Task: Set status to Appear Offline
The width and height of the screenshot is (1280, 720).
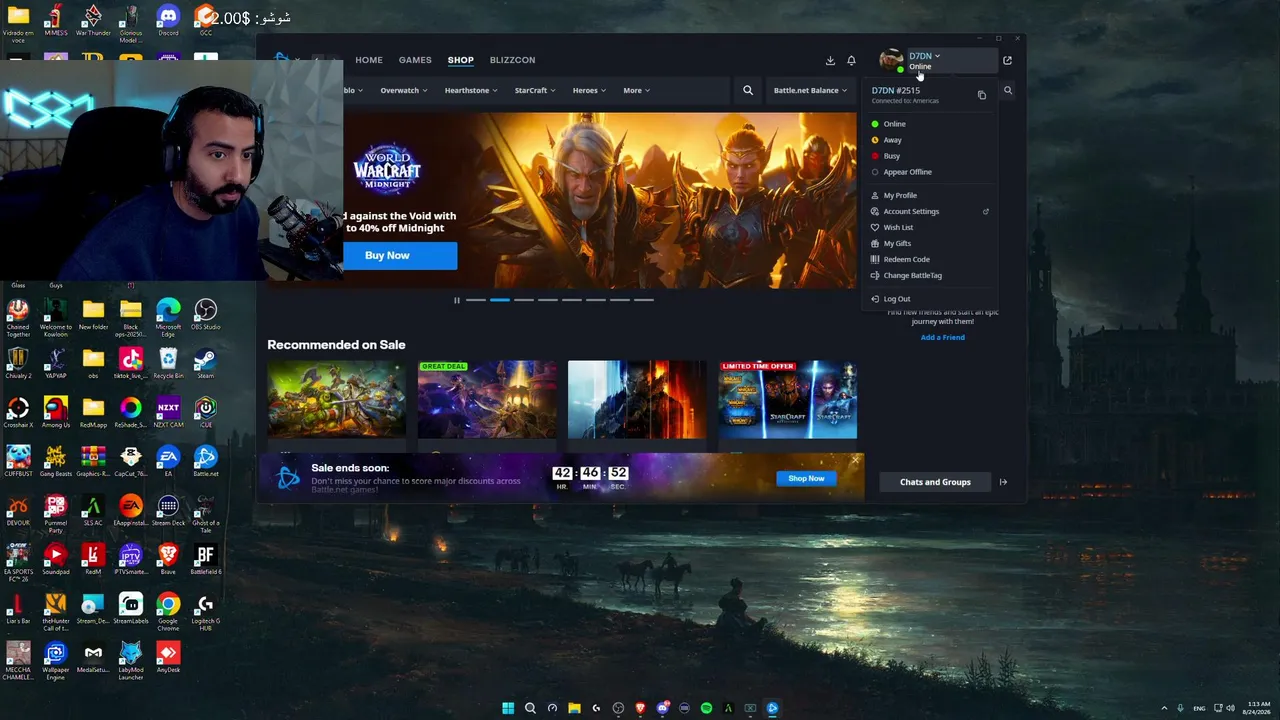Action: coord(908,172)
